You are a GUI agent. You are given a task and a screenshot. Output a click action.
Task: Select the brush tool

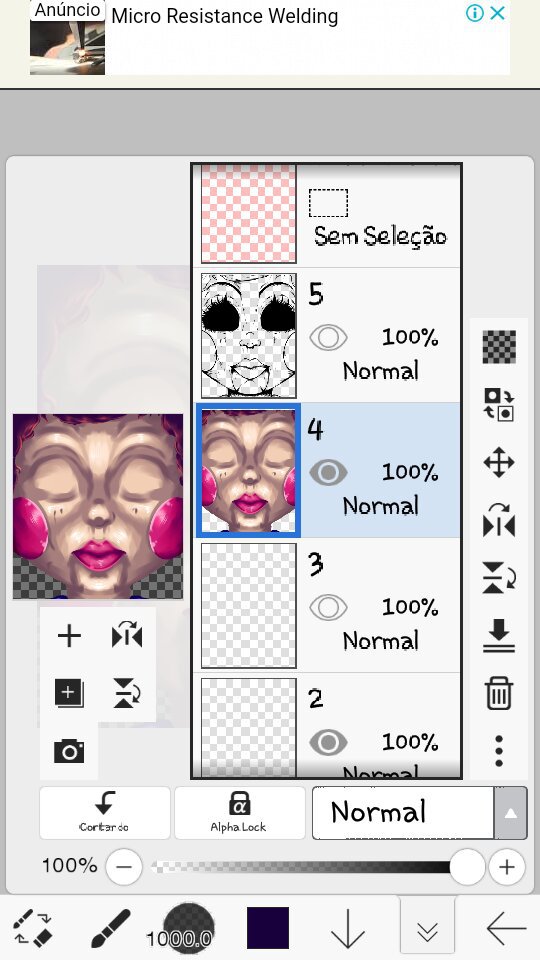pyautogui.click(x=111, y=928)
